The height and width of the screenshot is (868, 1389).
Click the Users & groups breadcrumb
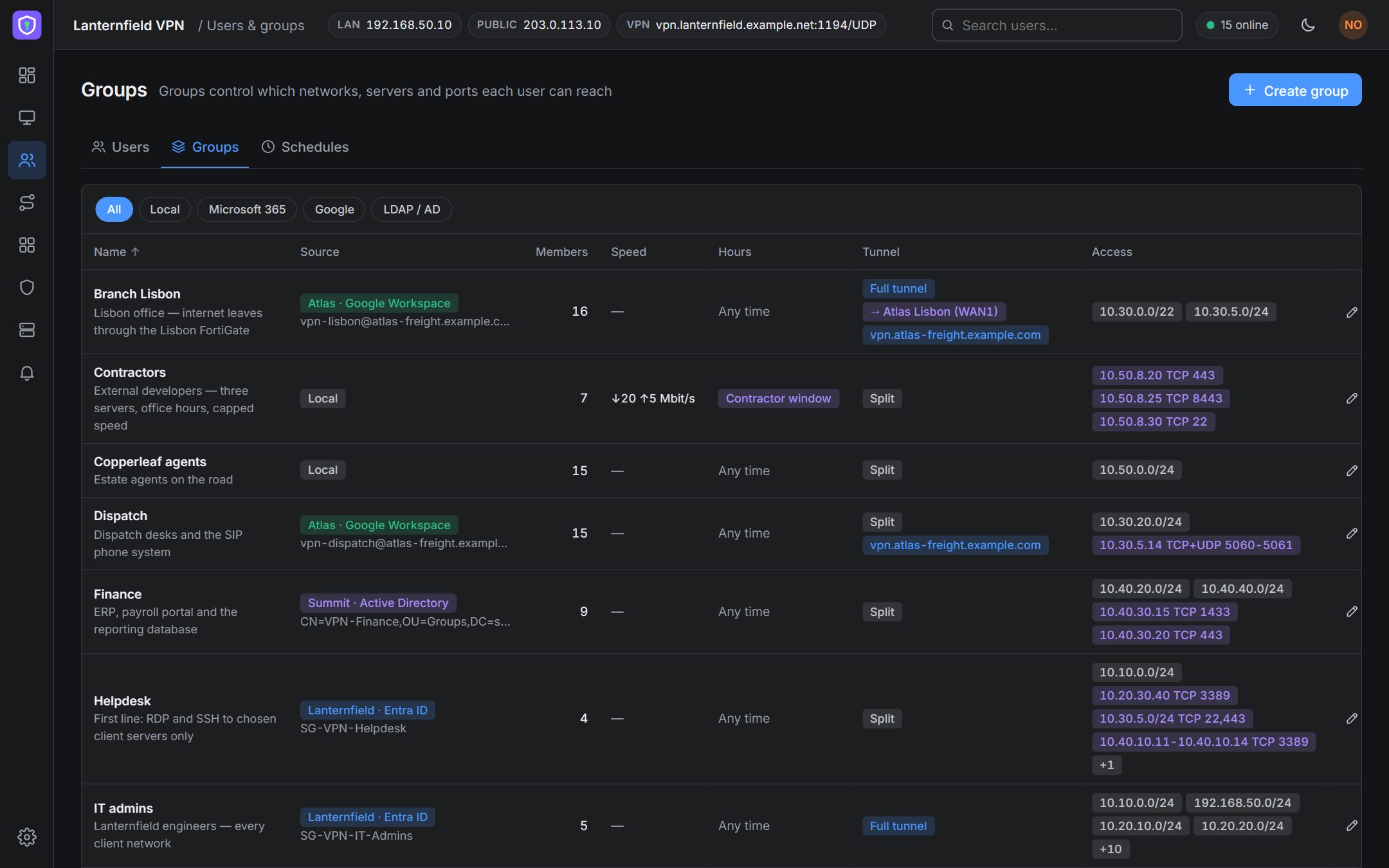(x=255, y=26)
